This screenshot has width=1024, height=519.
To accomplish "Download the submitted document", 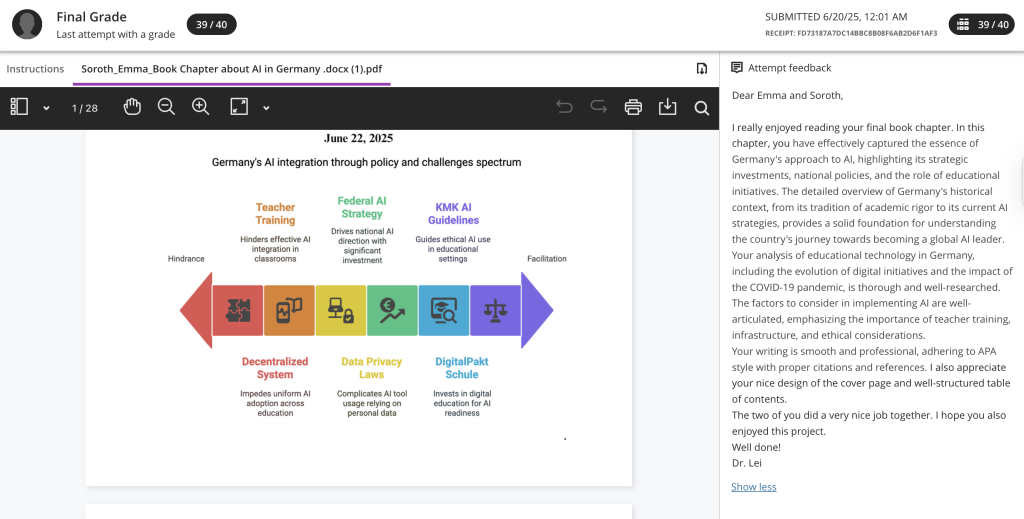I will click(x=667, y=107).
